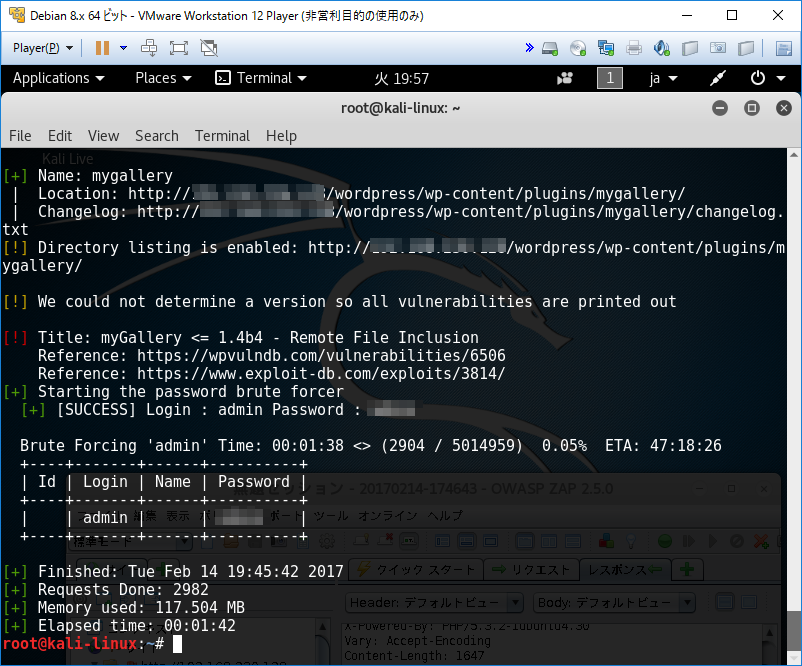Click the 'Memory used: 117.504 MB' line
The height and width of the screenshot is (666, 802).
coord(124,608)
